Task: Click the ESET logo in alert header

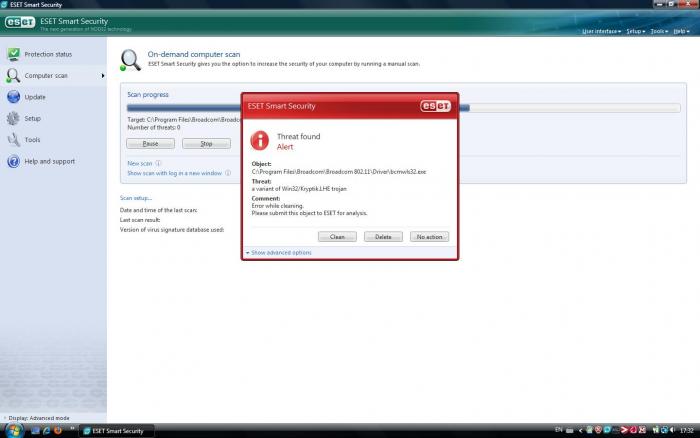Action: click(435, 106)
